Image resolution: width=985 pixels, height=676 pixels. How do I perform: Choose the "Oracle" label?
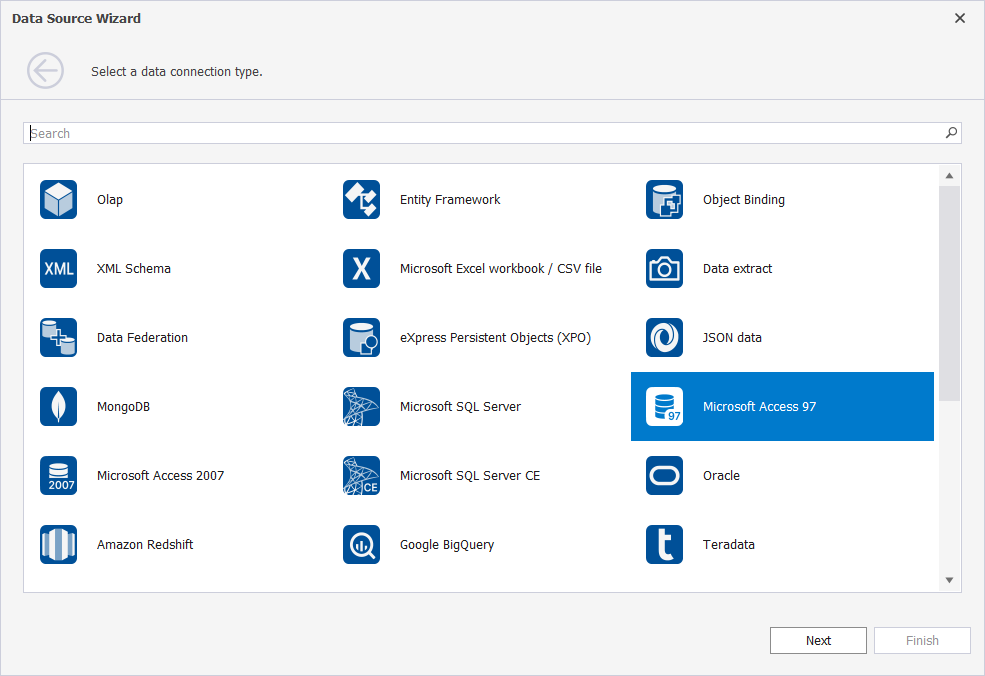pyautogui.click(x=721, y=476)
